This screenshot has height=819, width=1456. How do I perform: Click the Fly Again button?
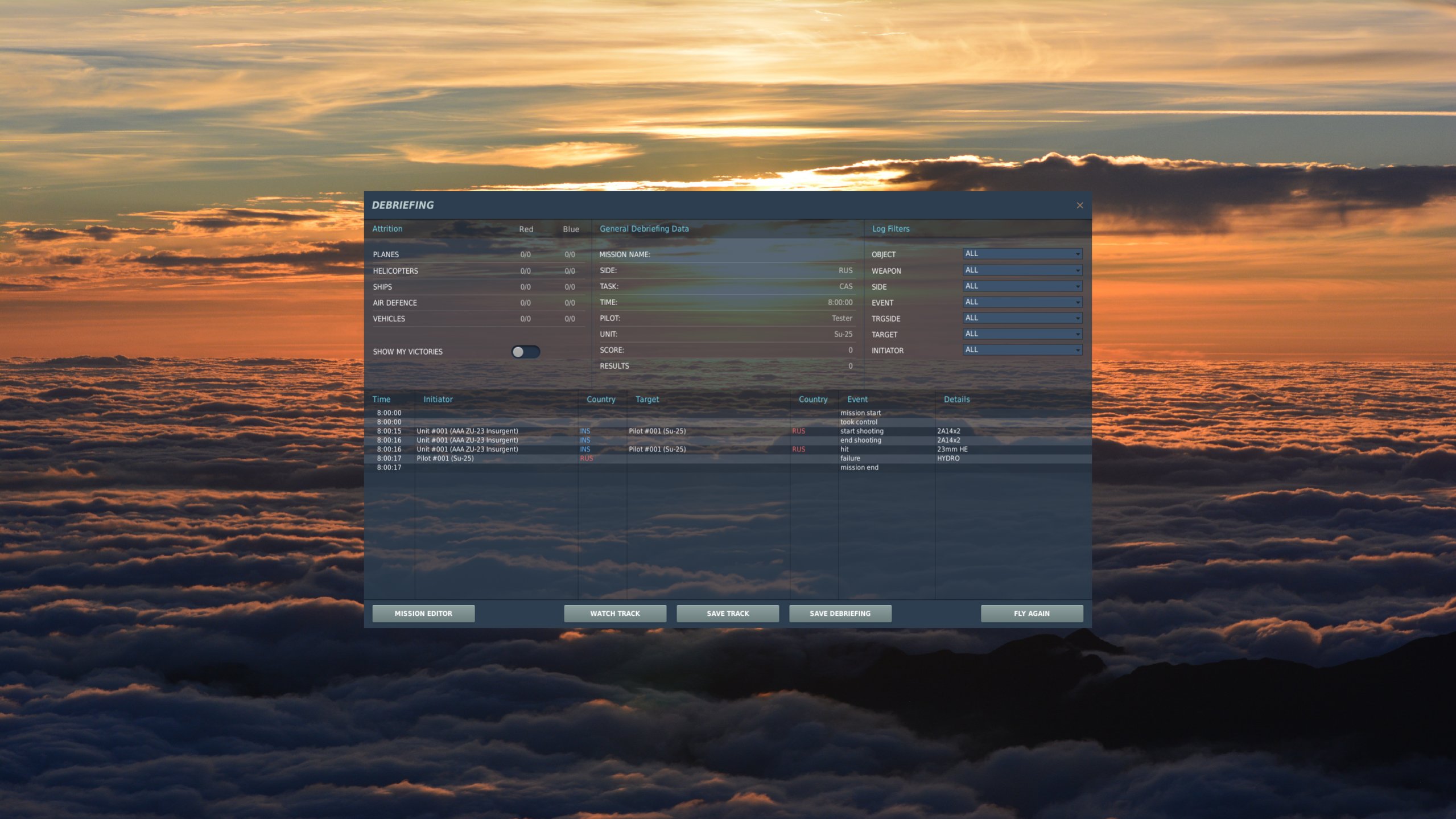[x=1032, y=613]
